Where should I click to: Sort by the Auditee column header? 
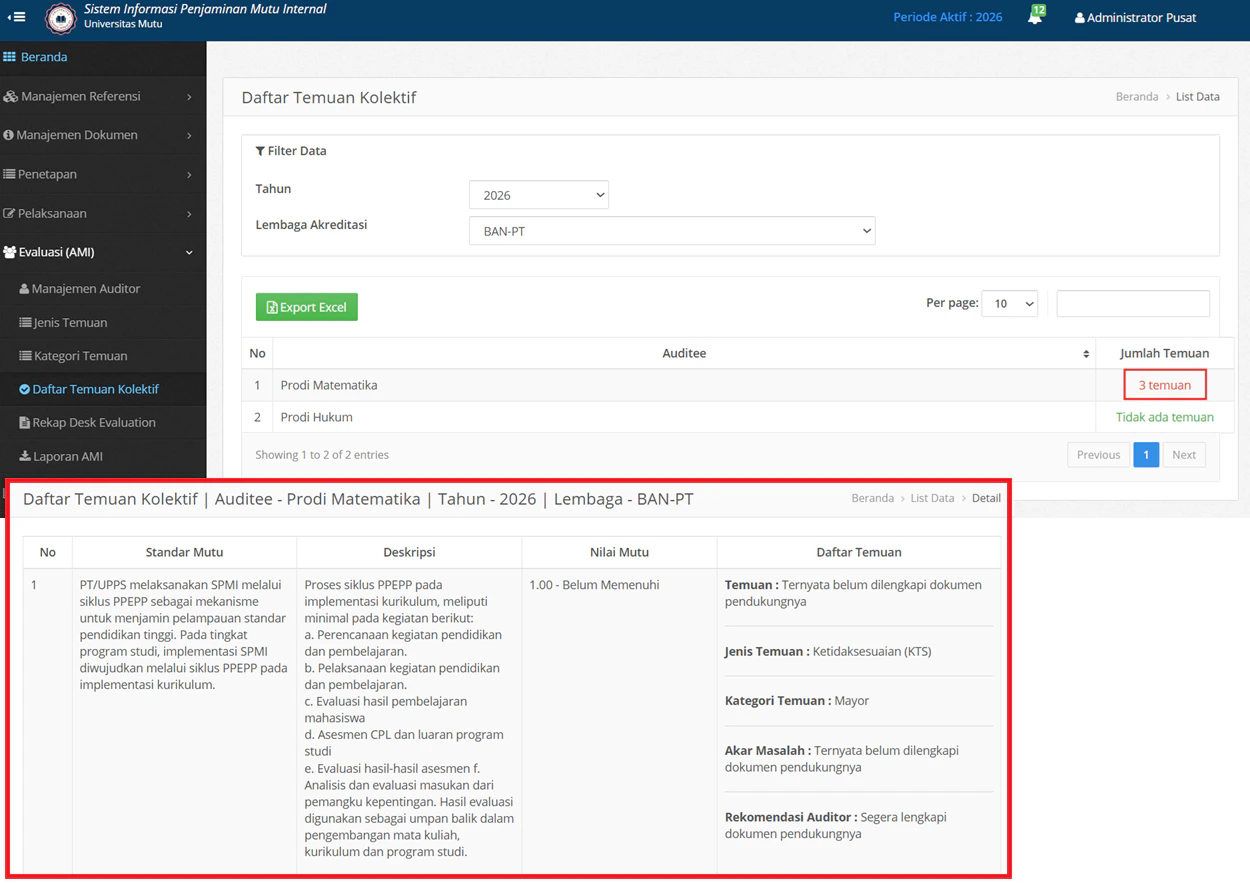684,353
